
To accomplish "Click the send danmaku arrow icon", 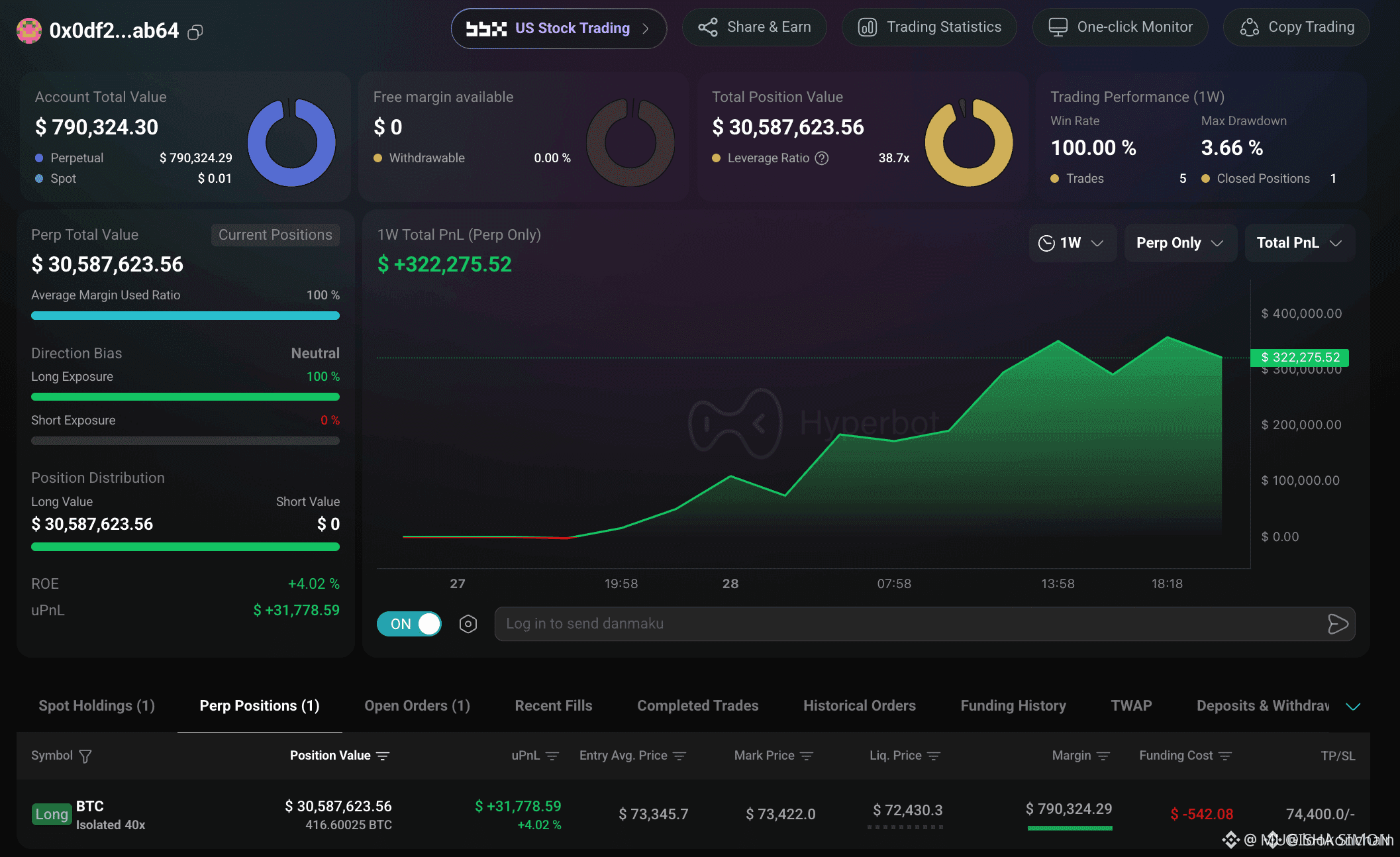I will pyautogui.click(x=1338, y=624).
